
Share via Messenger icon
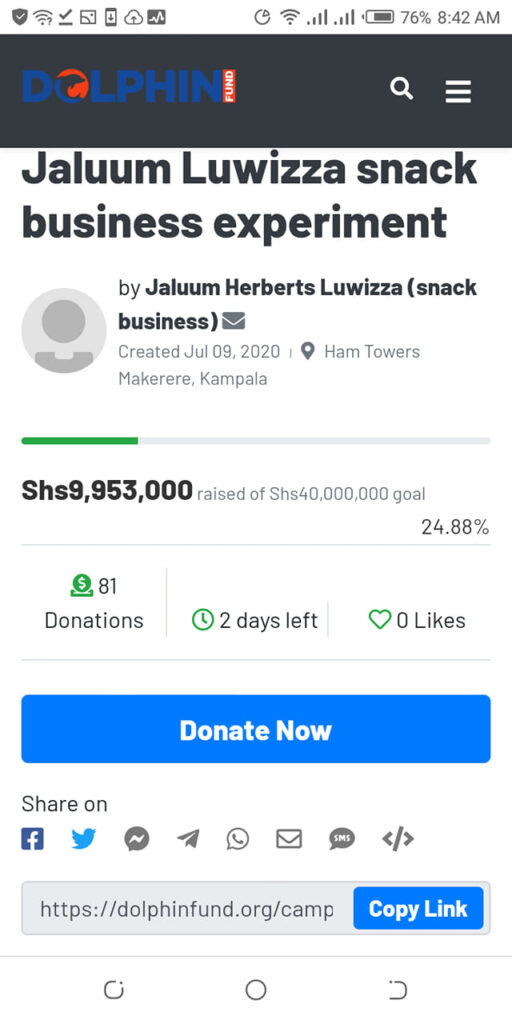coord(136,839)
